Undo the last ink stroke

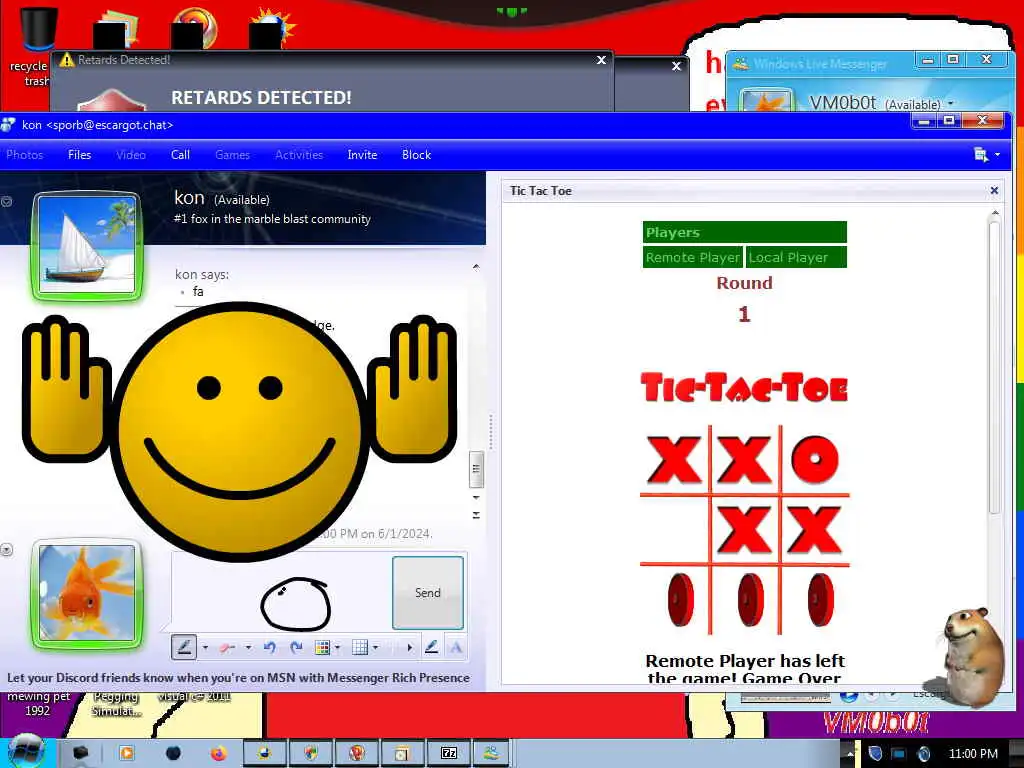tap(270, 647)
